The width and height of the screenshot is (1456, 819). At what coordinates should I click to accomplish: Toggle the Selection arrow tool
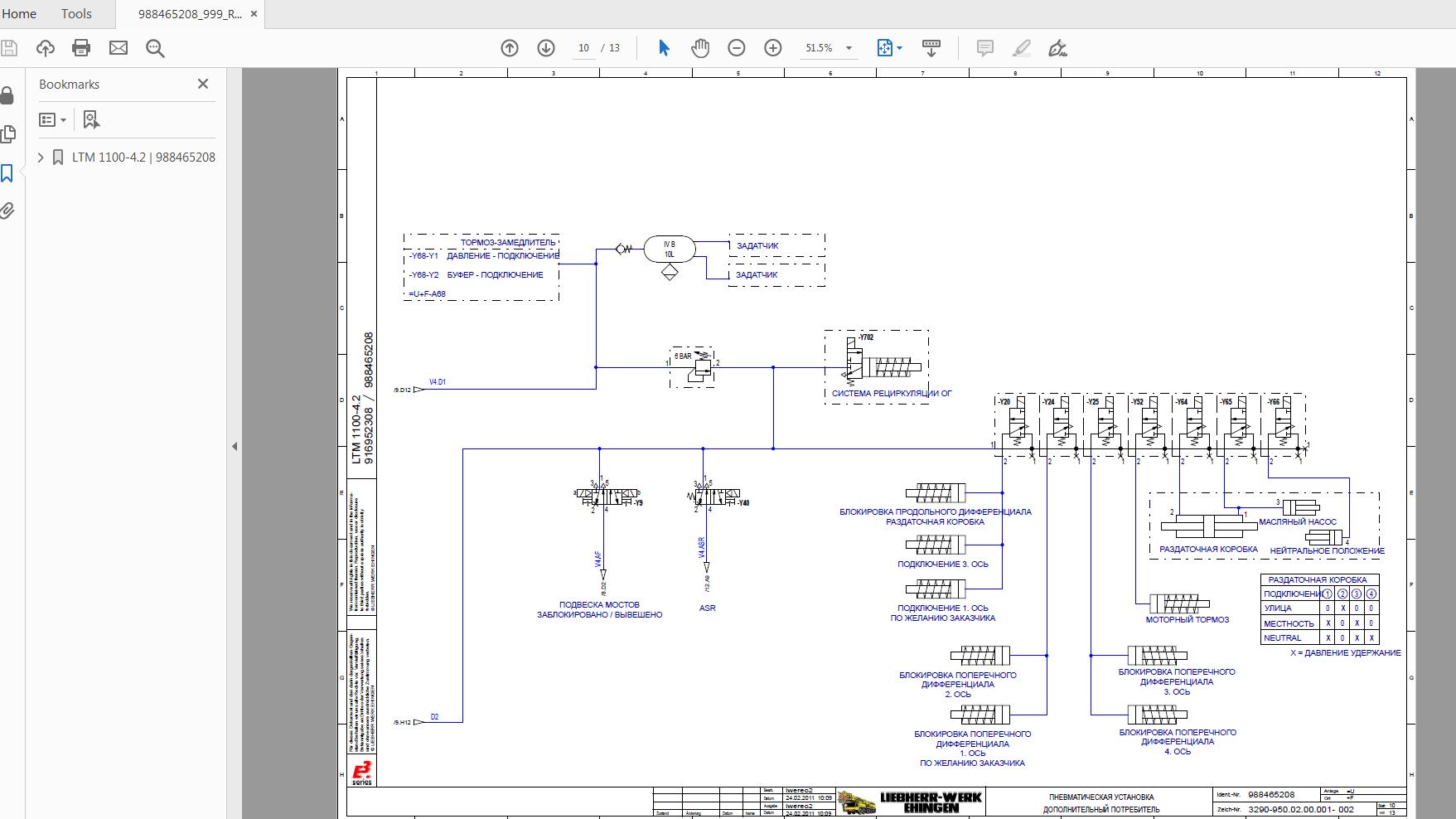tap(663, 48)
